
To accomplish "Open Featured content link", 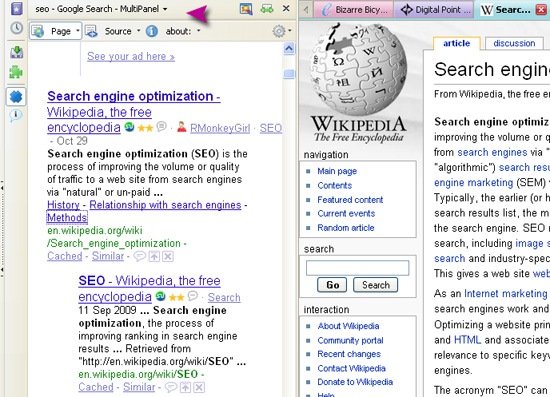I will pyautogui.click(x=350, y=200).
